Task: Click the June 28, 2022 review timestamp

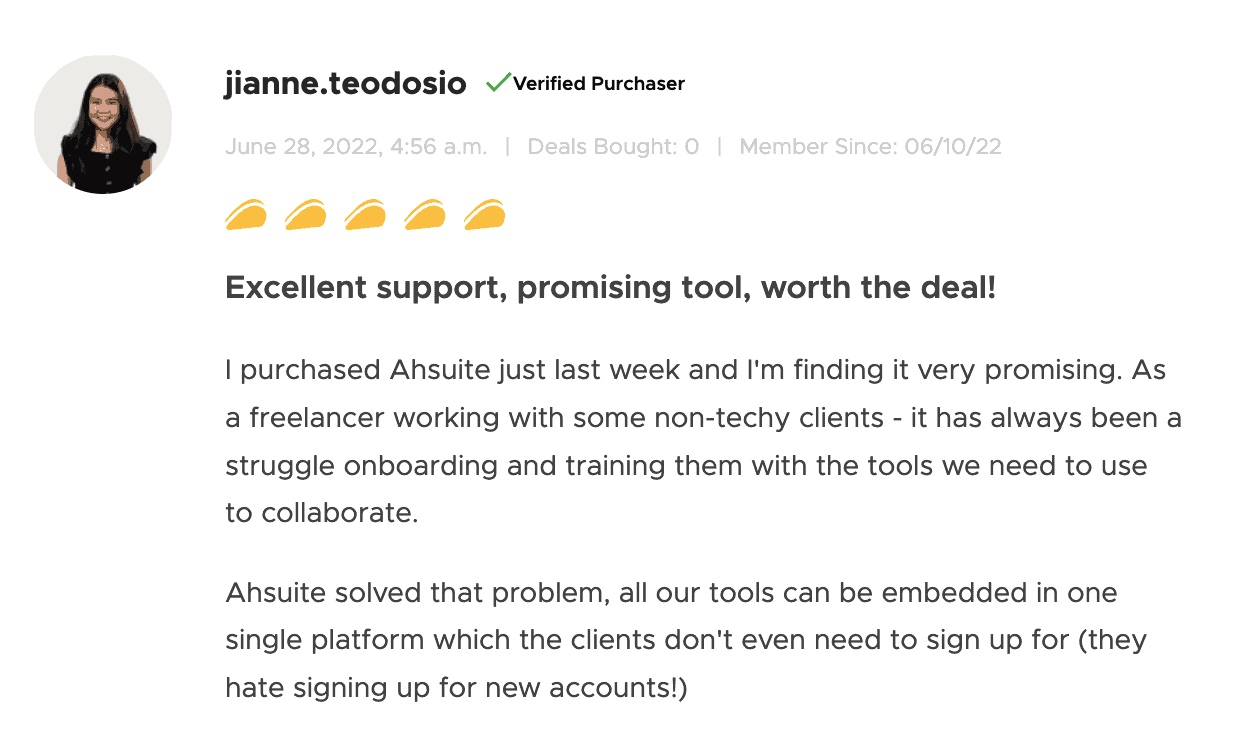Action: tap(356, 147)
